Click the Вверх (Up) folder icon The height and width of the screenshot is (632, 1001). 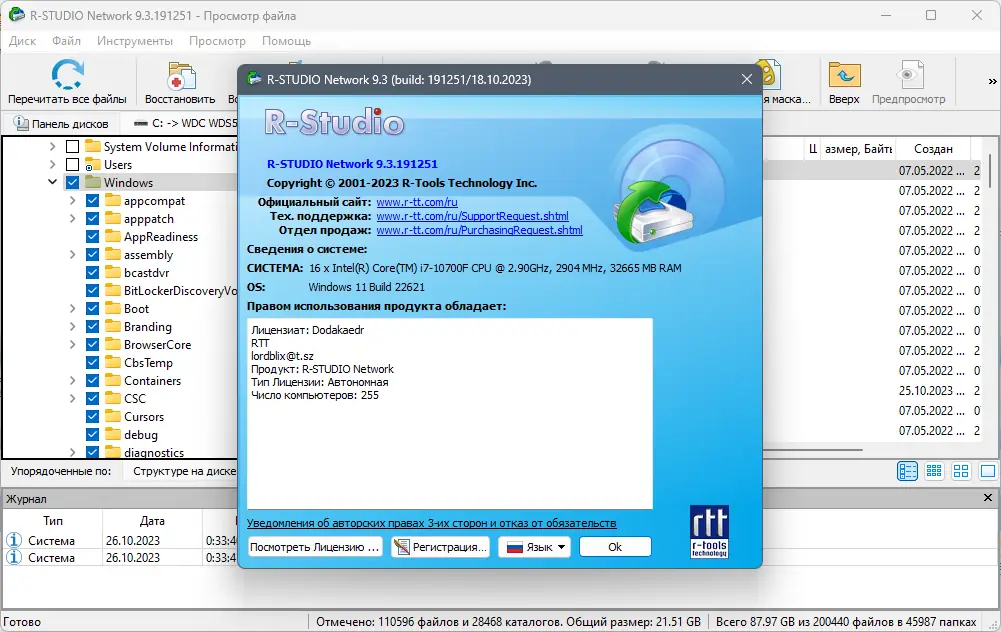pos(845,75)
